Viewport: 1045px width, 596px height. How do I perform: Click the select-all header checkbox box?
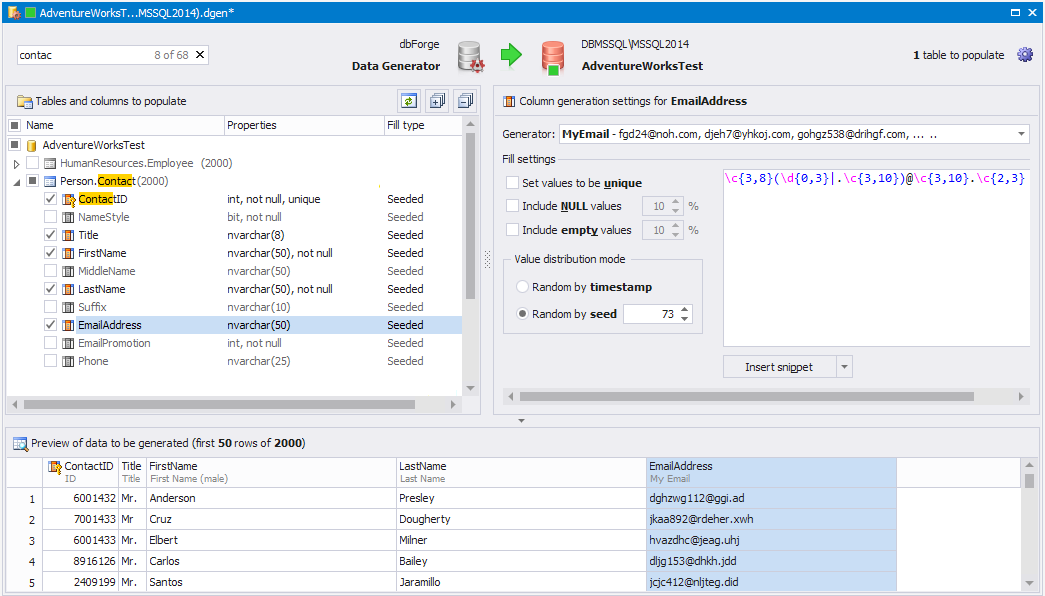[x=15, y=125]
